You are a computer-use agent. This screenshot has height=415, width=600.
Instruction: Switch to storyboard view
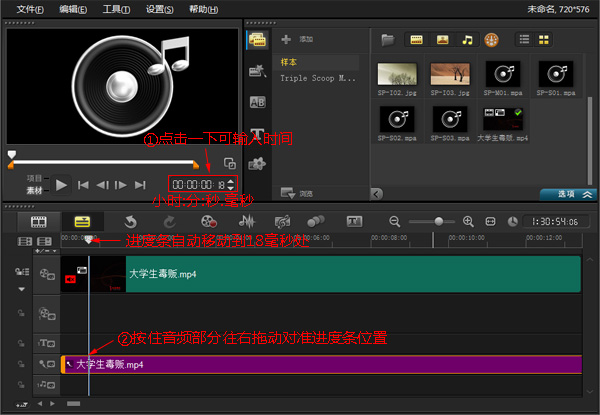click(x=39, y=221)
